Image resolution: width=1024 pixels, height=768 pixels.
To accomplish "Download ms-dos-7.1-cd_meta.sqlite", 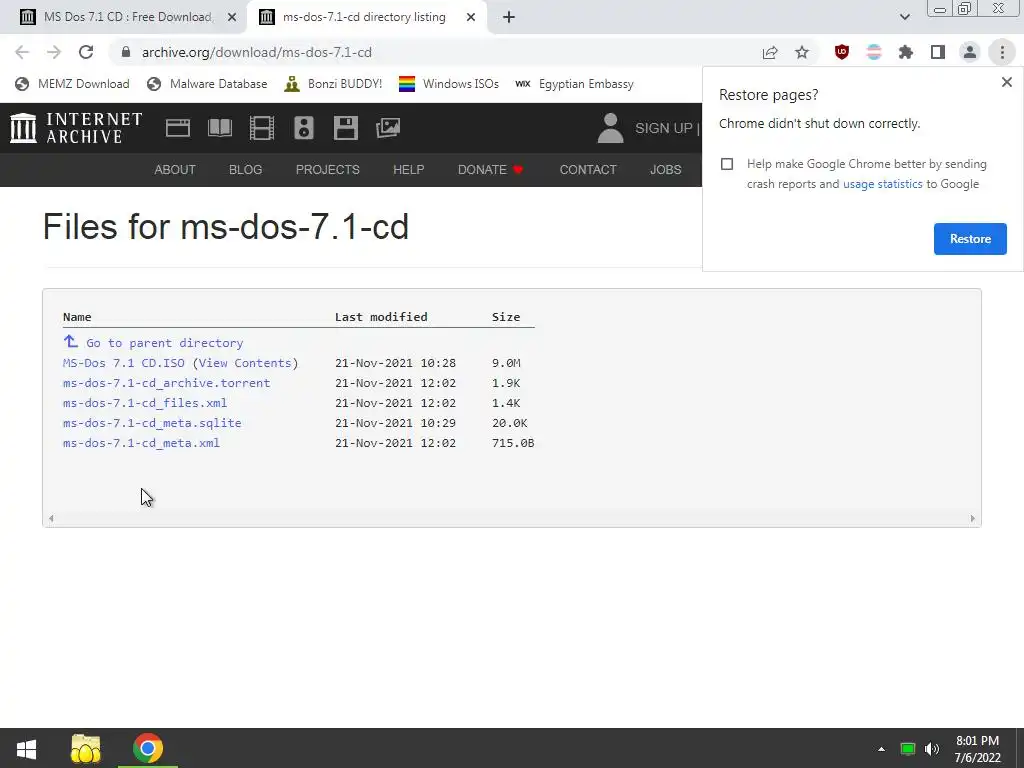I will click(152, 423).
